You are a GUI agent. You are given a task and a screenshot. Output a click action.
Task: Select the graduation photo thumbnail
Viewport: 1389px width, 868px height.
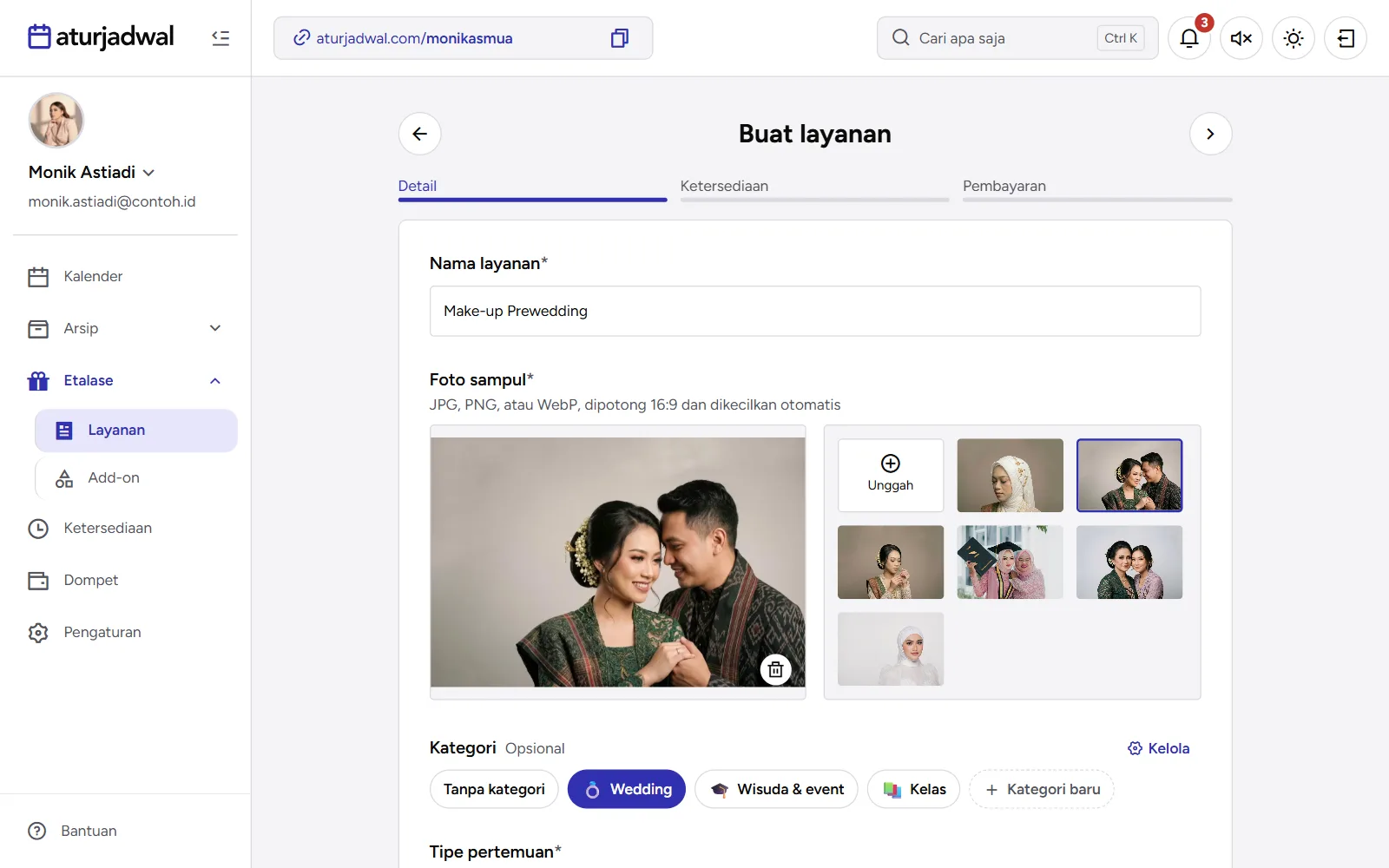tap(1010, 562)
